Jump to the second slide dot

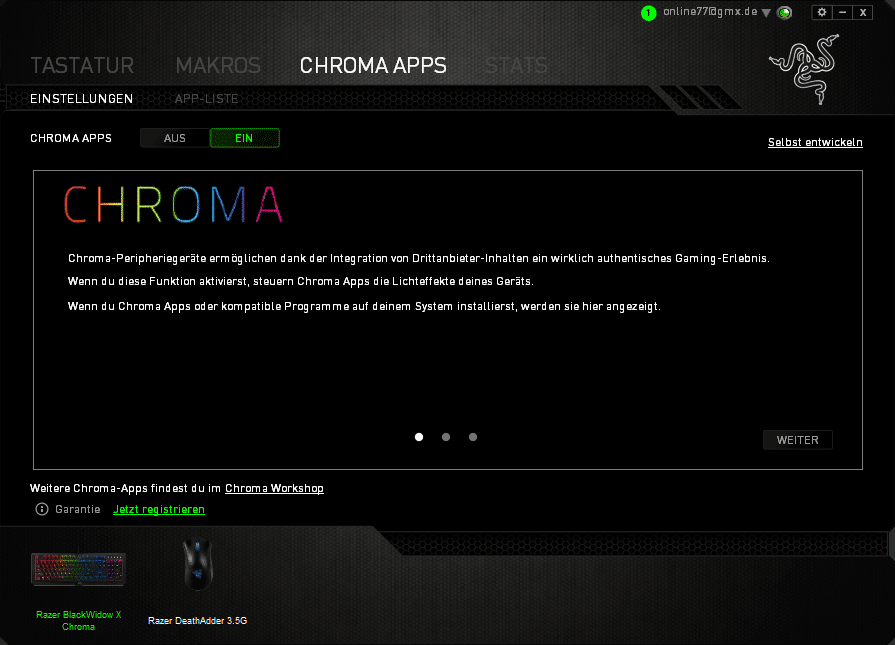pyautogui.click(x=446, y=437)
